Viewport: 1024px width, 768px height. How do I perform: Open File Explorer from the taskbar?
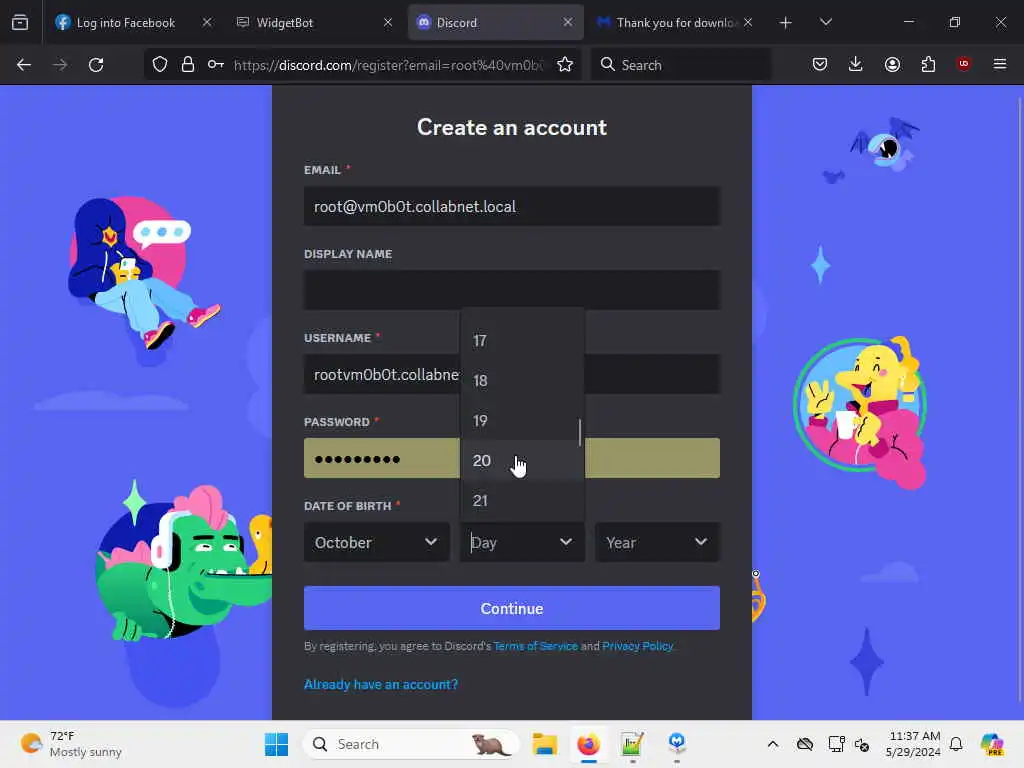pyautogui.click(x=544, y=744)
